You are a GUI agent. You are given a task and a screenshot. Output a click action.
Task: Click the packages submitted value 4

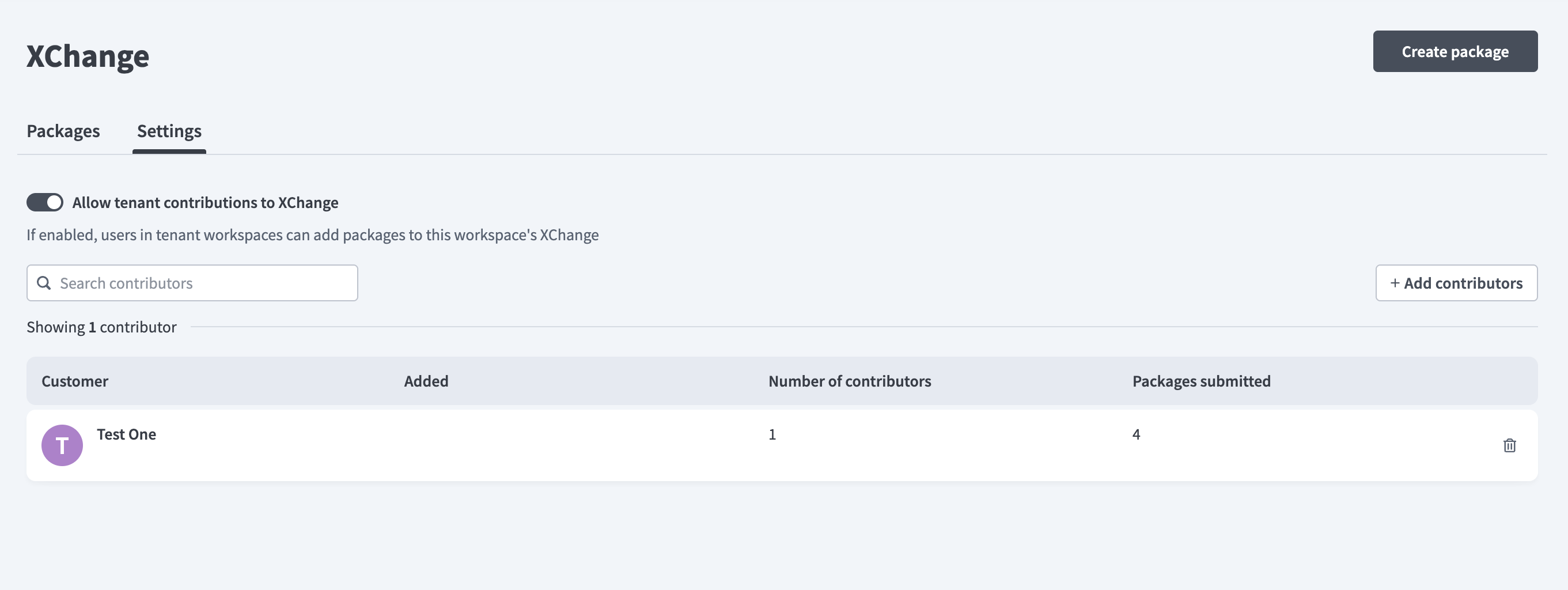tap(1136, 434)
